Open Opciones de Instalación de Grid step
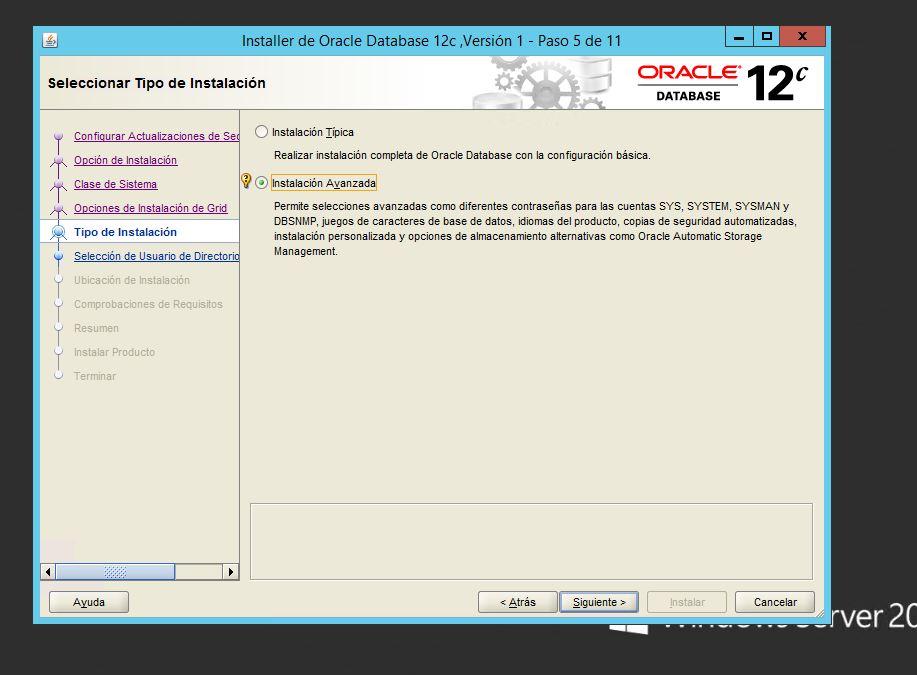Image resolution: width=917 pixels, height=675 pixels. pos(150,208)
